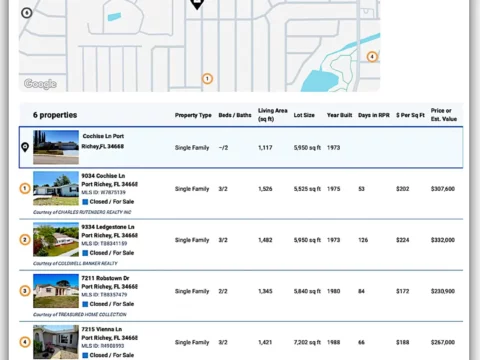The width and height of the screenshot is (480, 360).
Task: Sort by Days in RPR column header
Action: click(x=374, y=115)
